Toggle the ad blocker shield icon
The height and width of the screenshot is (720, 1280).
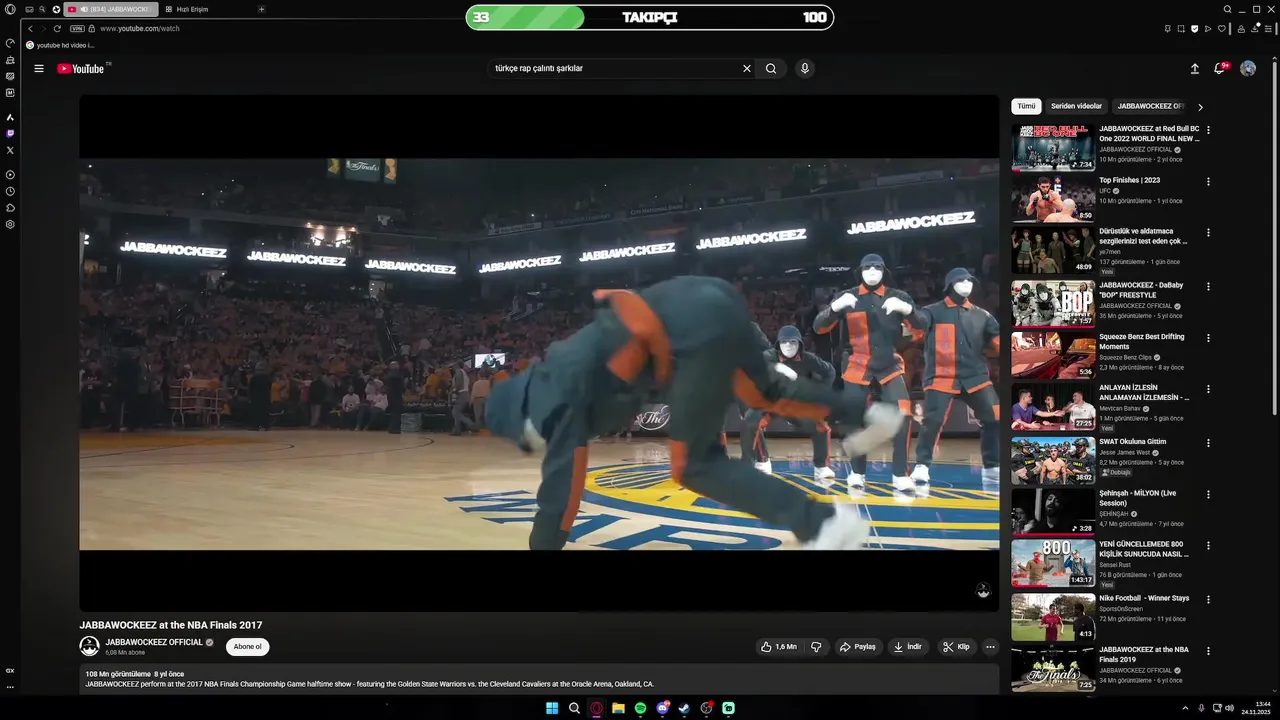tap(1194, 29)
